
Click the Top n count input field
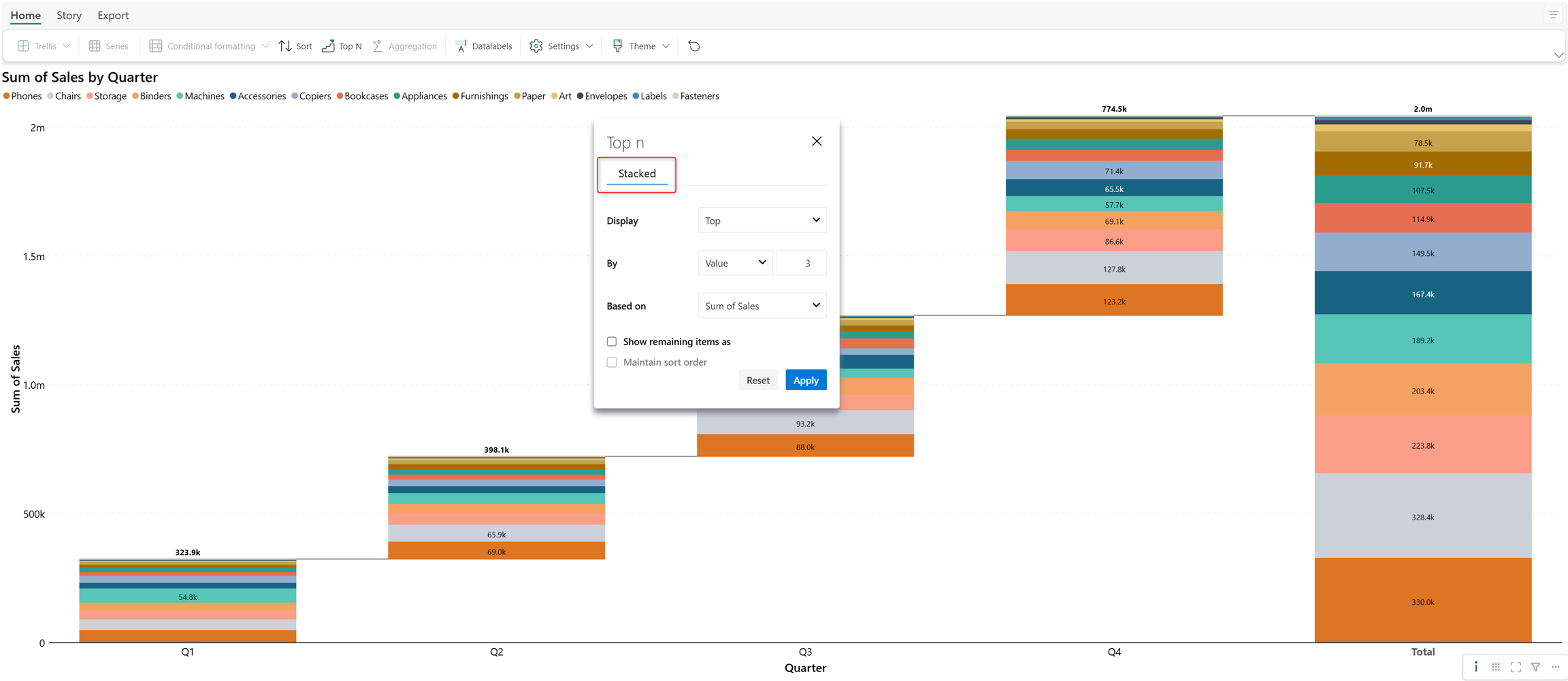click(x=802, y=263)
